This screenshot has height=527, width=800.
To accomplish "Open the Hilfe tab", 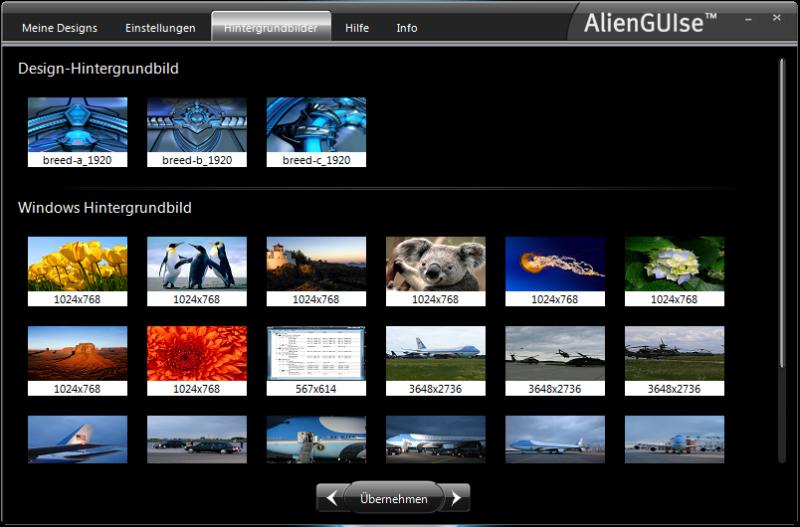I will tap(357, 28).
